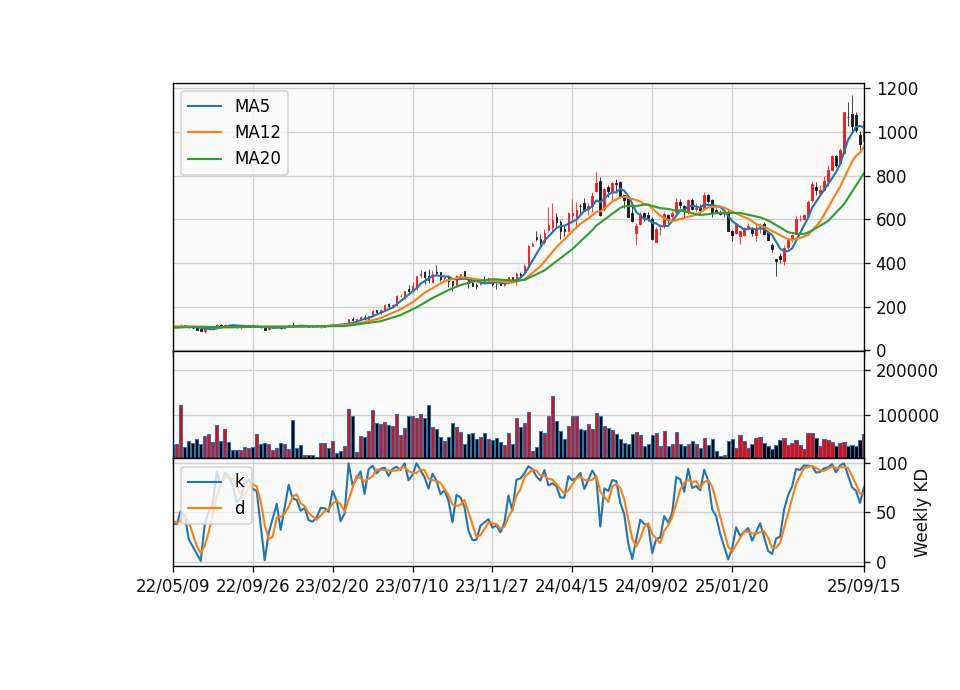Viewport: 960px width, 690px height.
Task: Click the 24/04/15 date label
Action: coord(572,586)
